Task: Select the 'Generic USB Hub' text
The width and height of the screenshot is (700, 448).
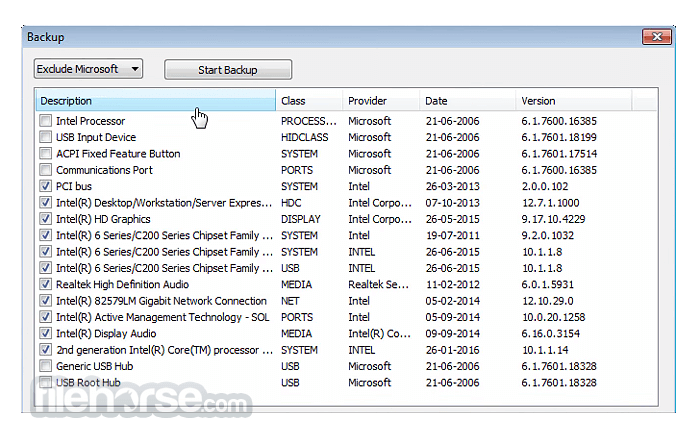Action: click(x=95, y=366)
